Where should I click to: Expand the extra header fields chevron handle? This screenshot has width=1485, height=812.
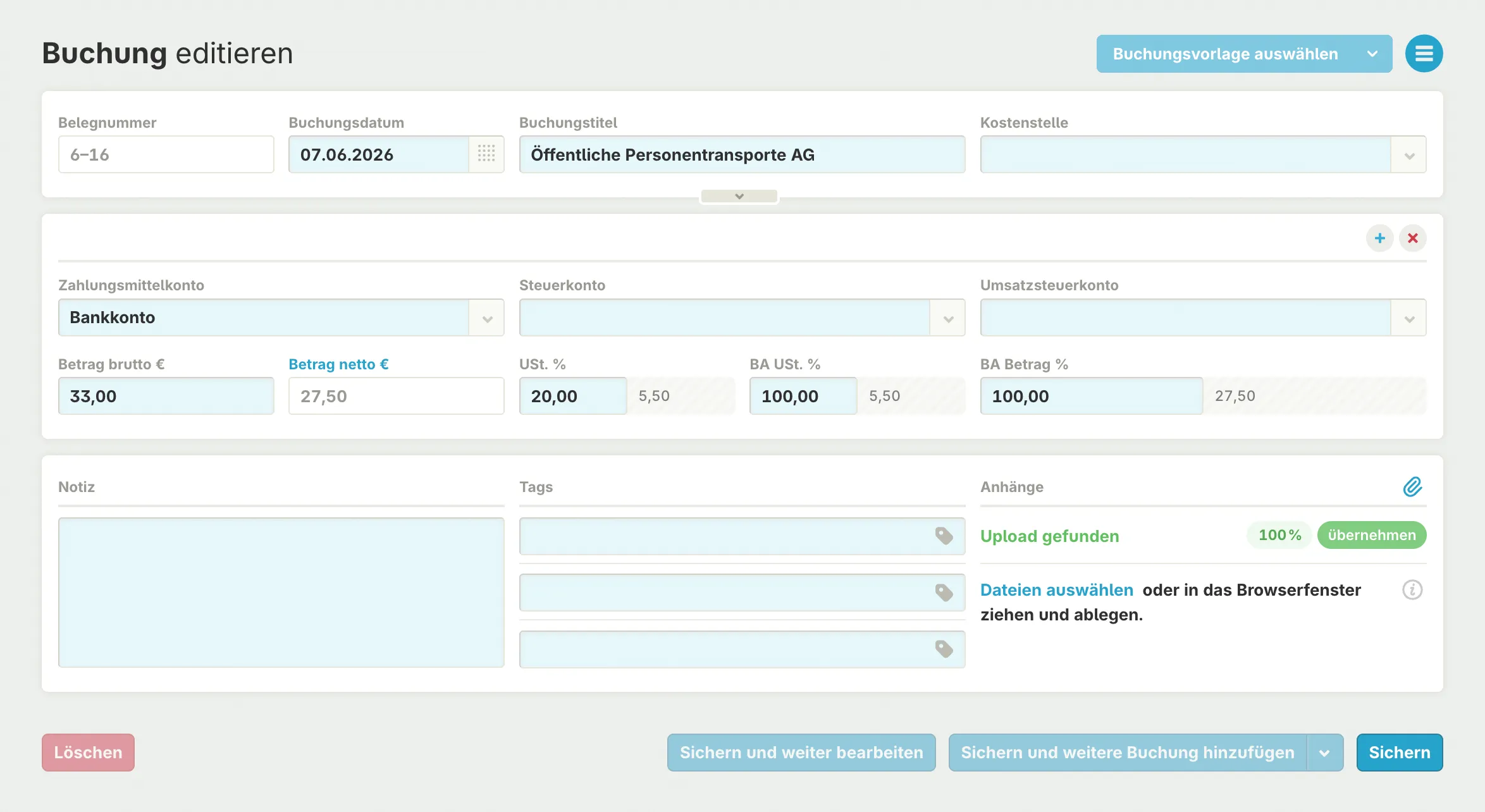tap(739, 196)
